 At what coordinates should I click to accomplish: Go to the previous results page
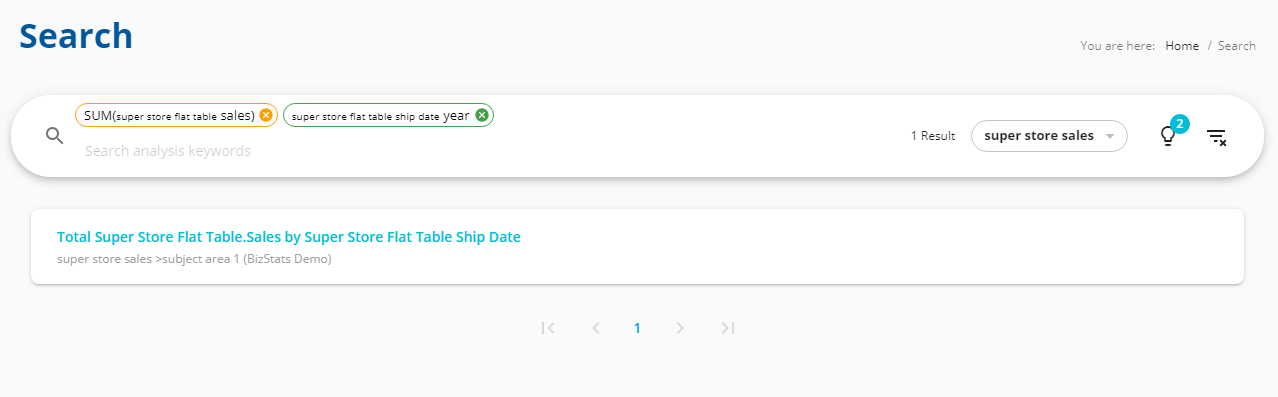(x=596, y=327)
